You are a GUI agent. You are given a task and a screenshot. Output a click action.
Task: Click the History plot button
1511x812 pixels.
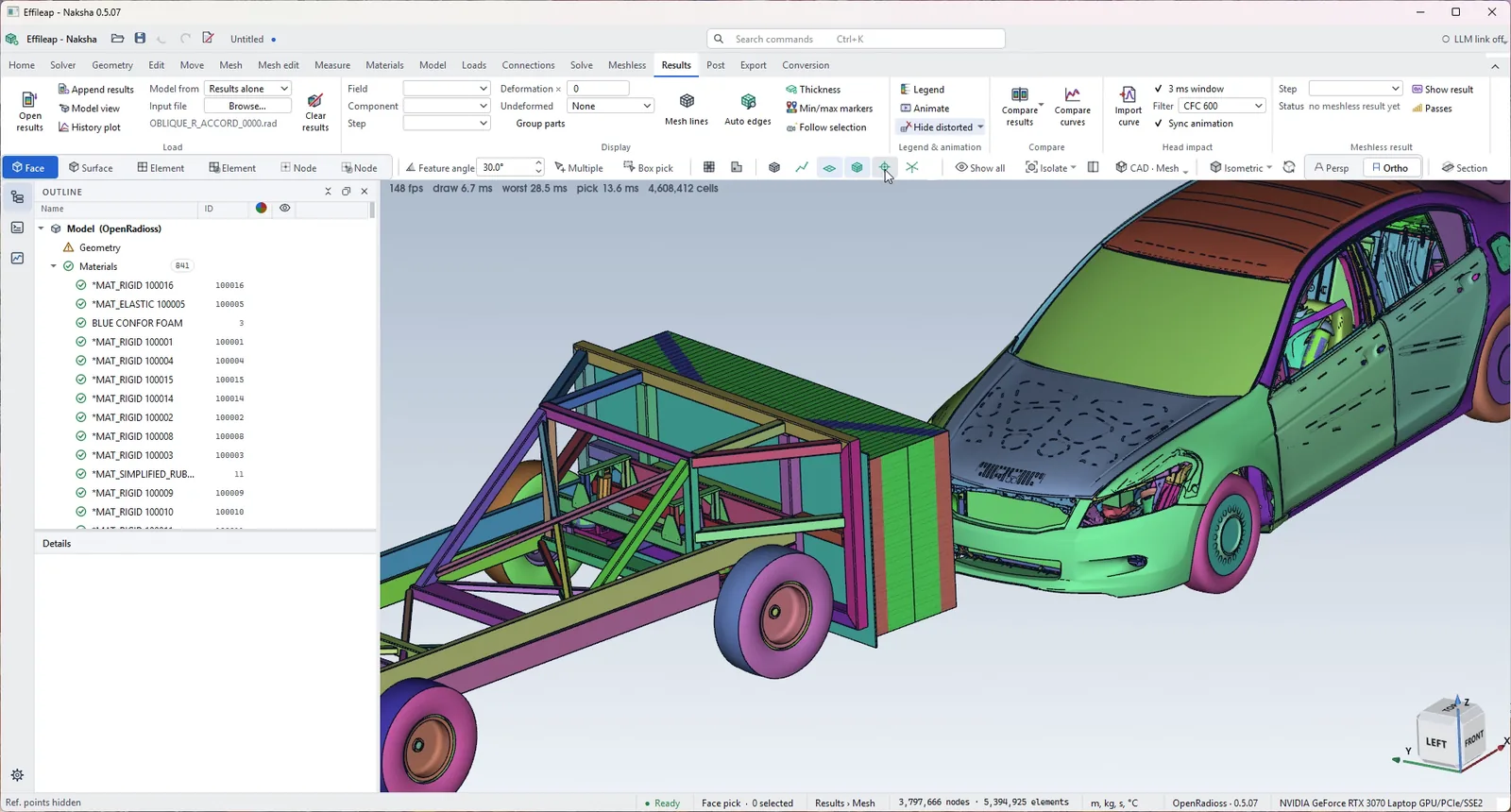[90, 127]
